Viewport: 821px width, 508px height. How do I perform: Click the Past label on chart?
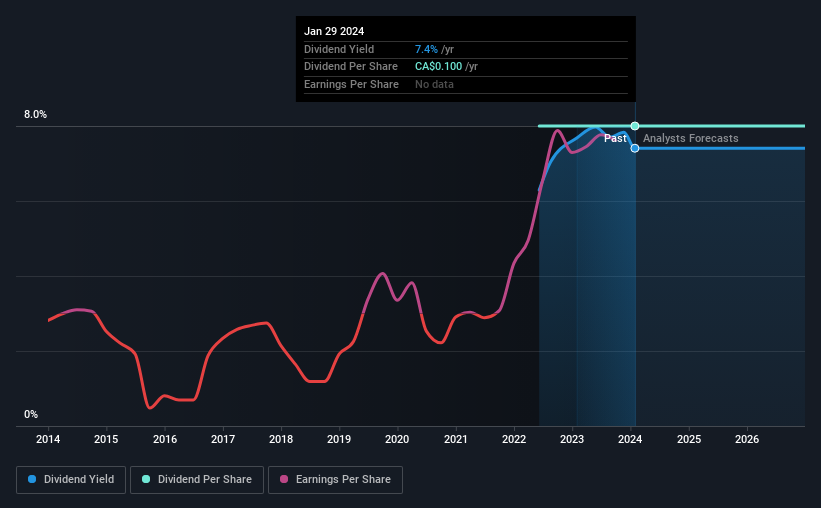click(x=615, y=138)
